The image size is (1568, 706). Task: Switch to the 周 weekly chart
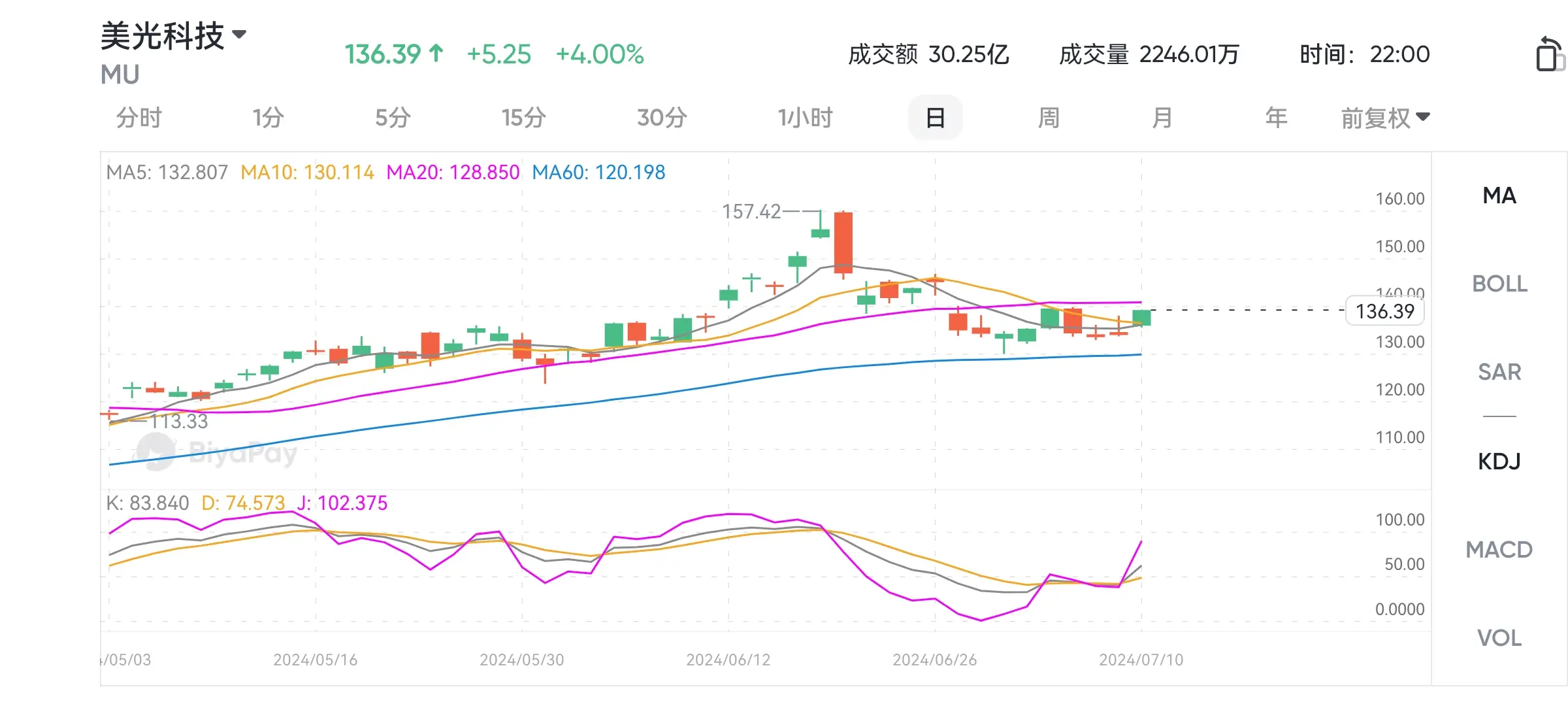coord(1049,118)
